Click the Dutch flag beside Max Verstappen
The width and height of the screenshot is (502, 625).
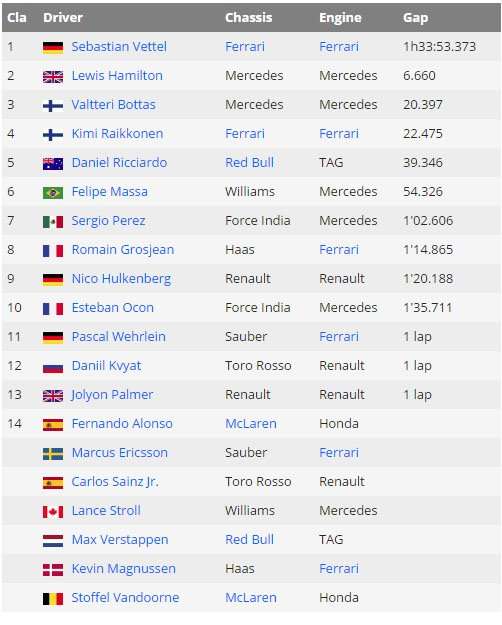tap(53, 541)
